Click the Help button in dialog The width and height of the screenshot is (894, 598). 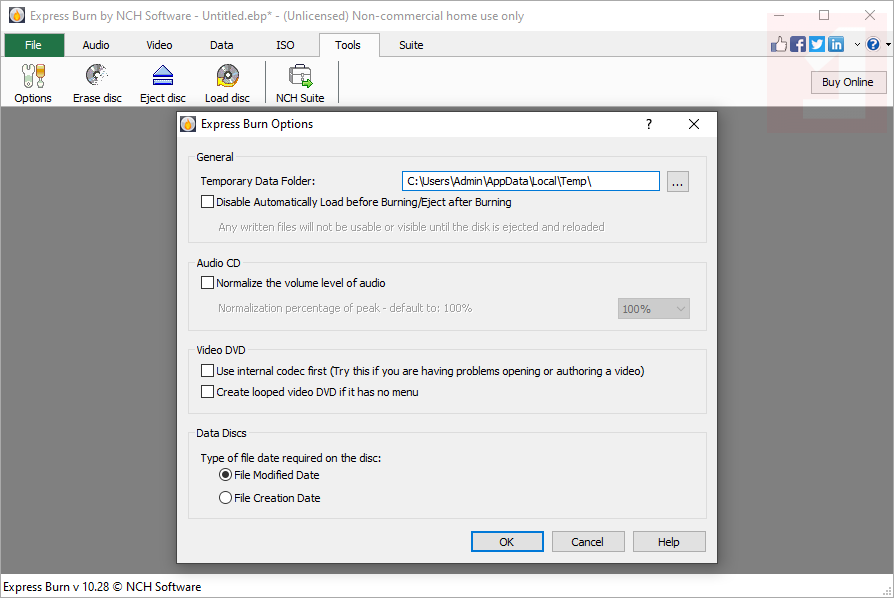point(669,542)
